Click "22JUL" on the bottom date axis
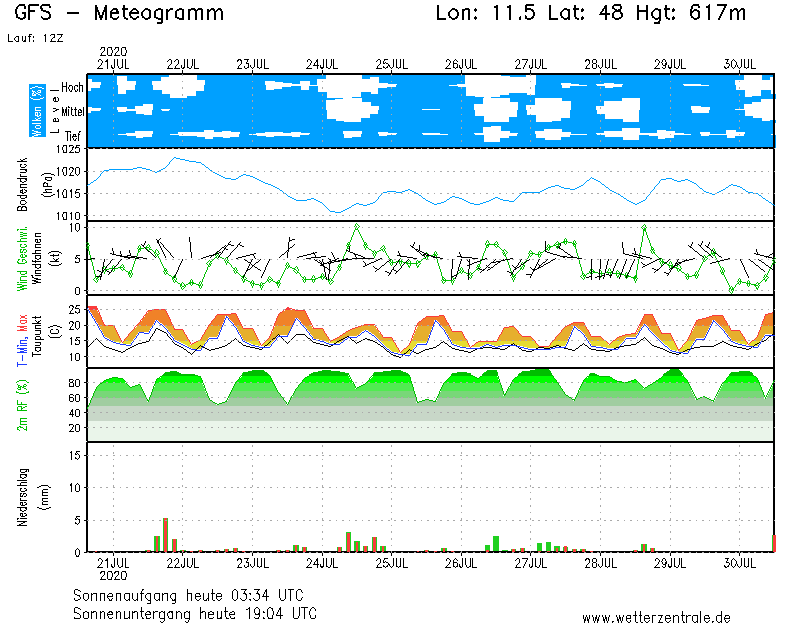800x625 pixels. click(x=183, y=563)
